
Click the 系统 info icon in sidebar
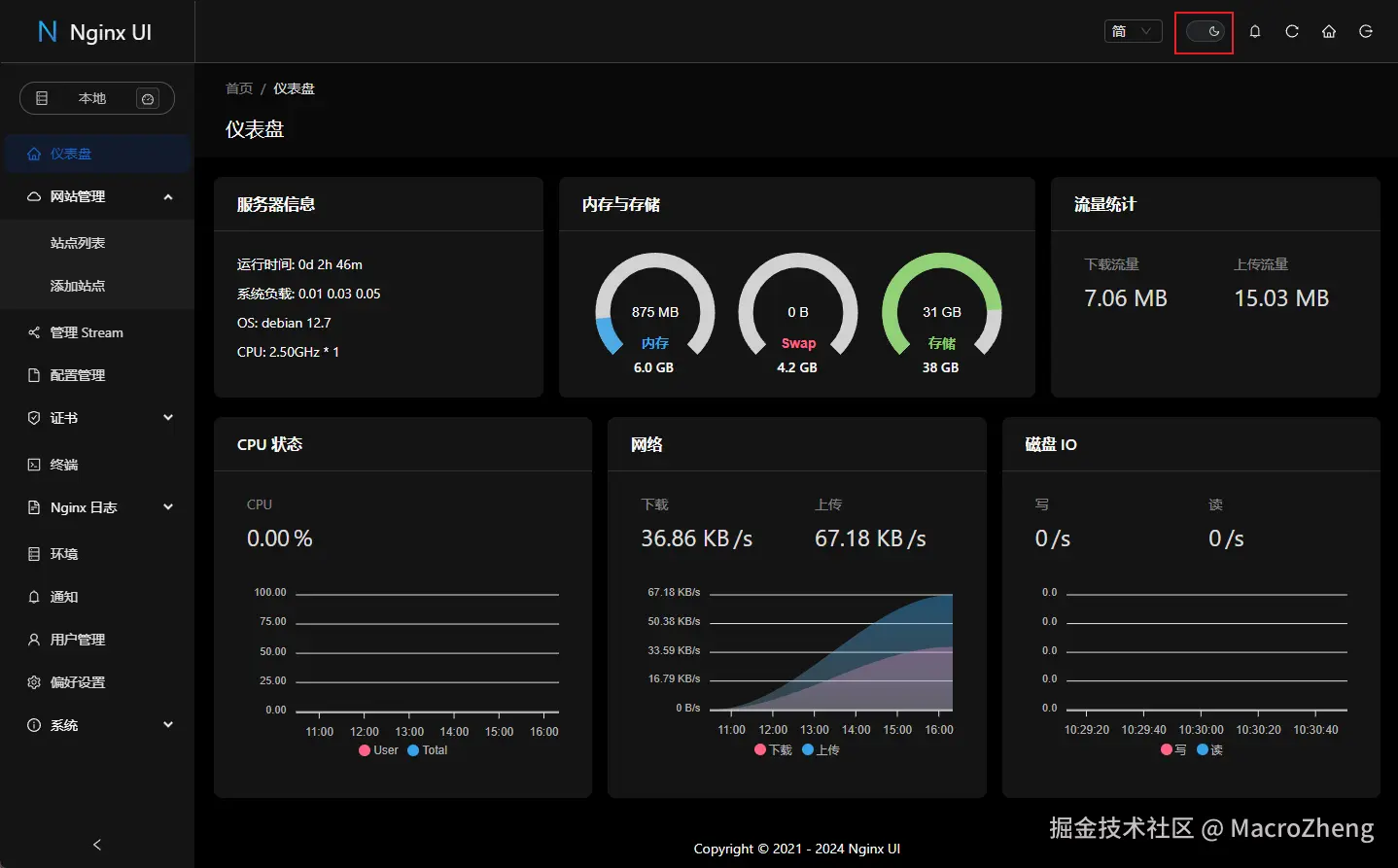pos(34,725)
